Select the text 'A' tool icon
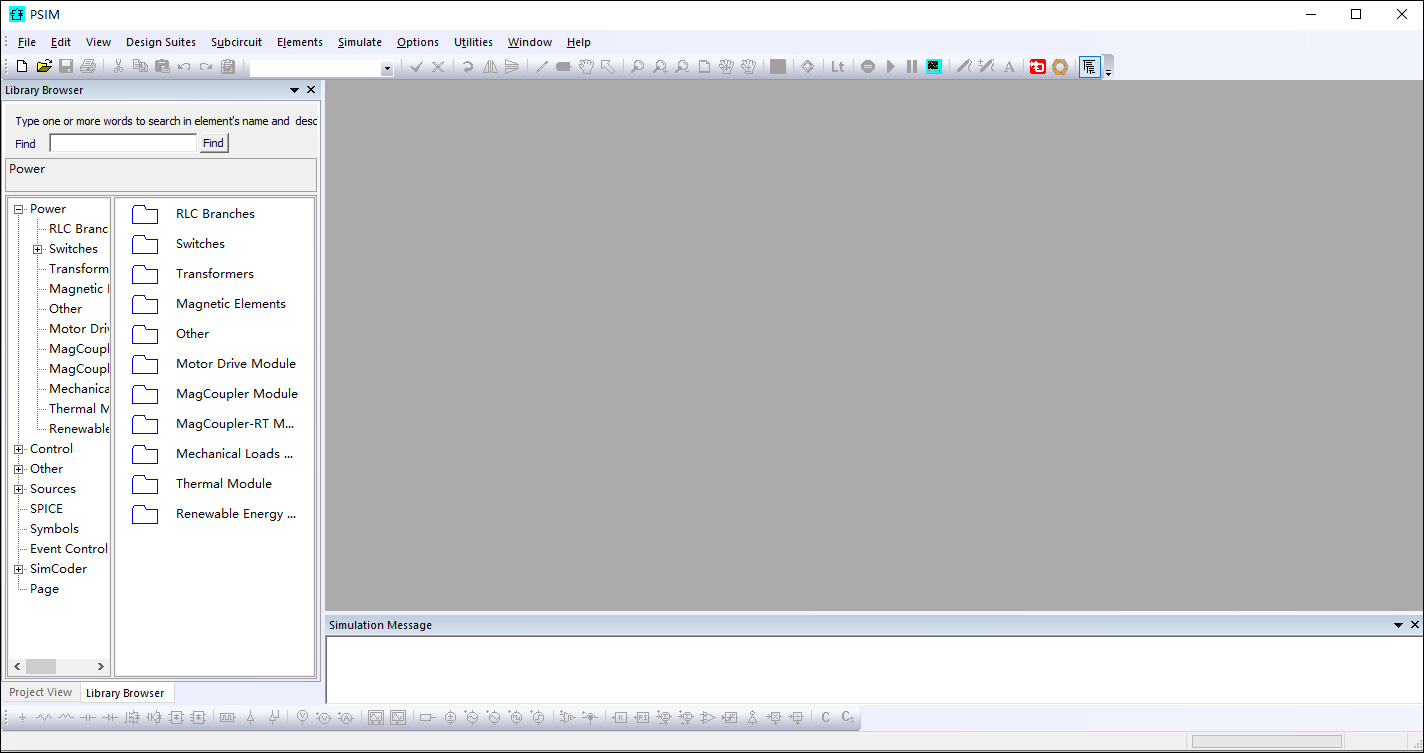1424x753 pixels. point(1009,67)
